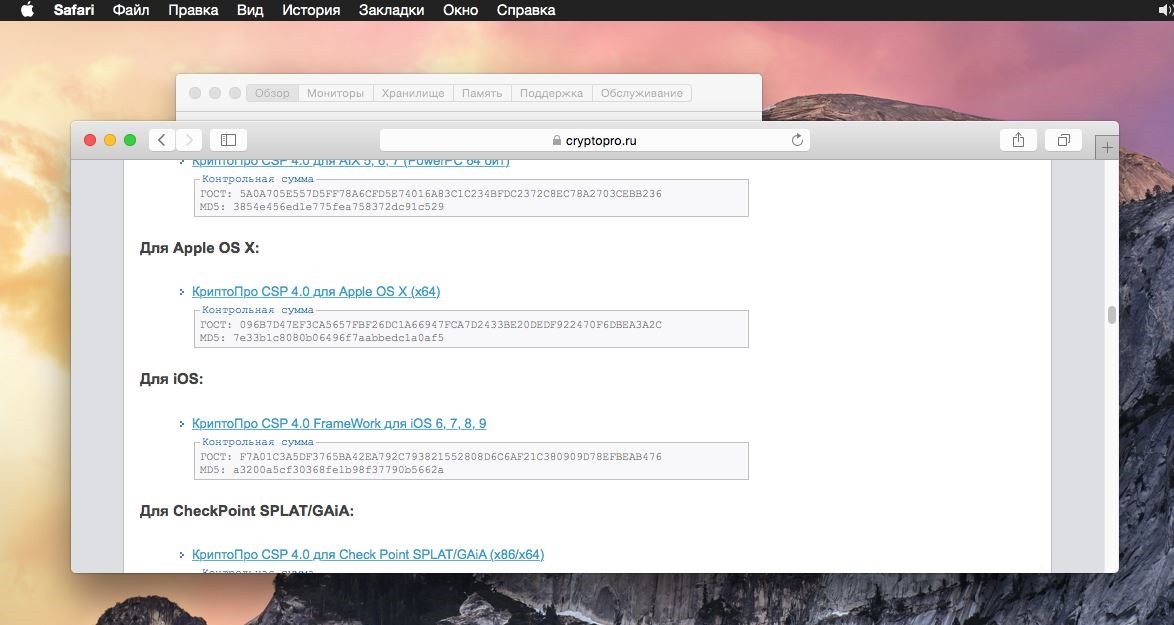The height and width of the screenshot is (625, 1174).
Task: Open the Safari application menu
Action: (x=74, y=10)
